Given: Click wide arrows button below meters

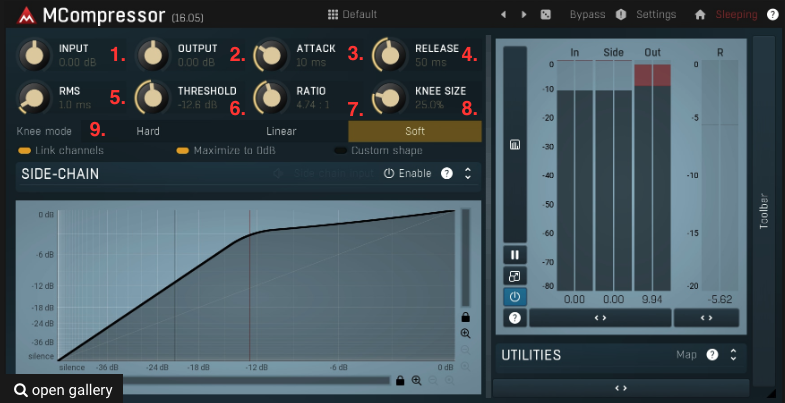Looking at the screenshot, I should (600, 318).
